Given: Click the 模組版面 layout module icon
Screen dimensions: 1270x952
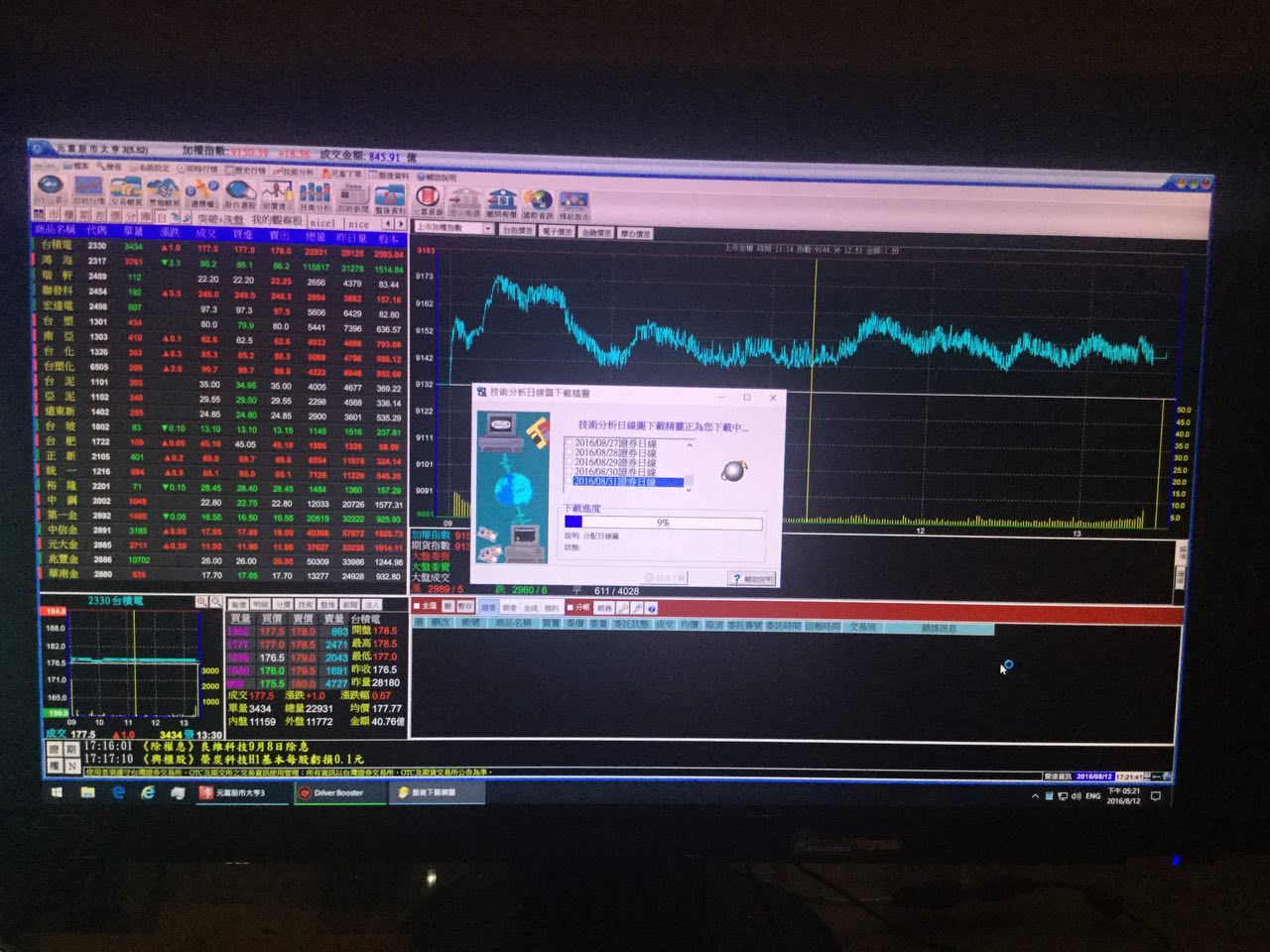Looking at the screenshot, I should coord(573,204).
